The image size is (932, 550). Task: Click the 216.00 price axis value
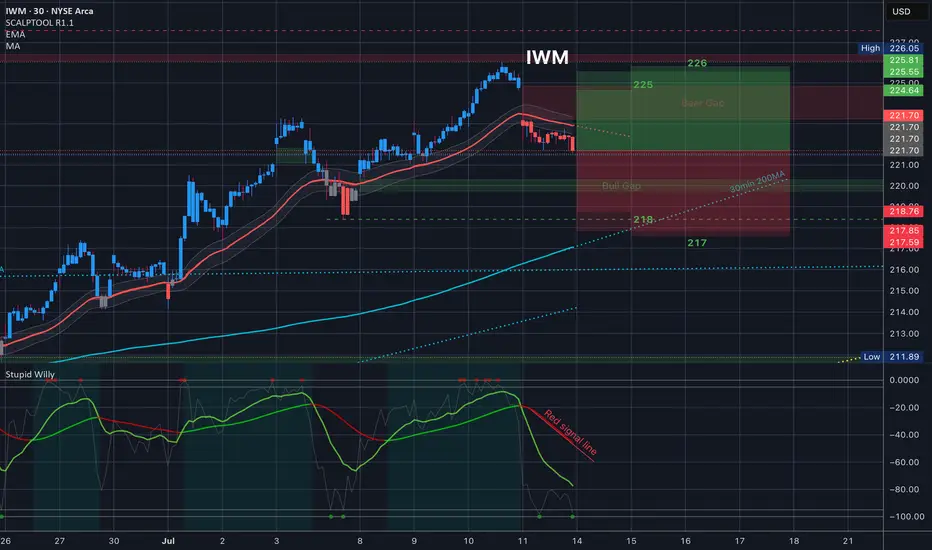pos(904,270)
